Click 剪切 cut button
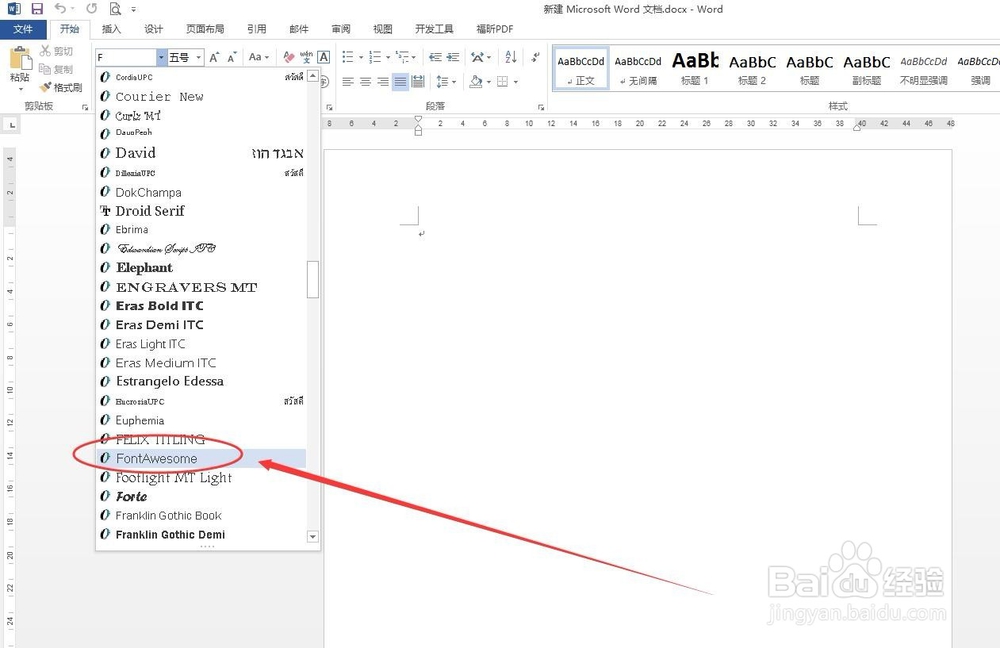The image size is (1000, 648). point(56,51)
